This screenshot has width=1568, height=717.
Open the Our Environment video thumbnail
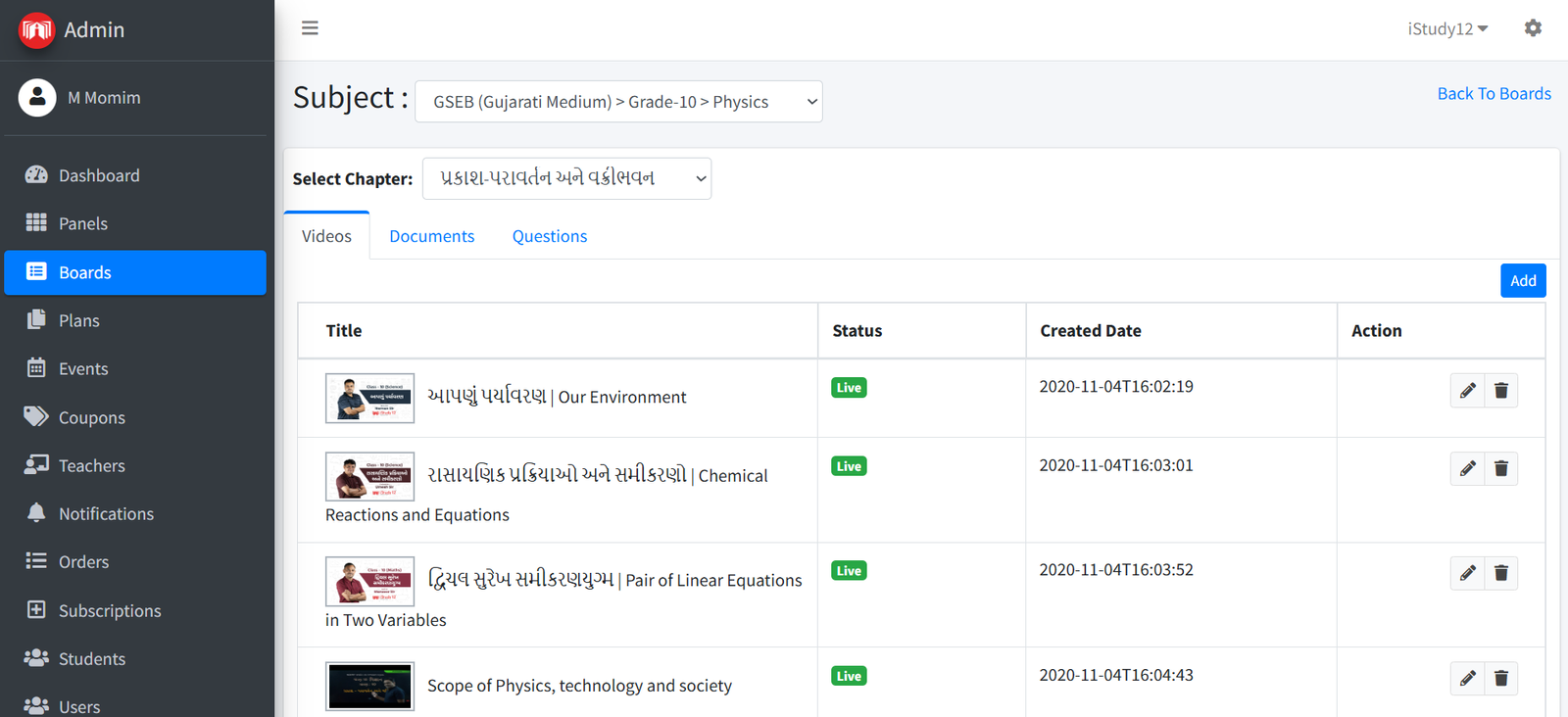point(369,398)
